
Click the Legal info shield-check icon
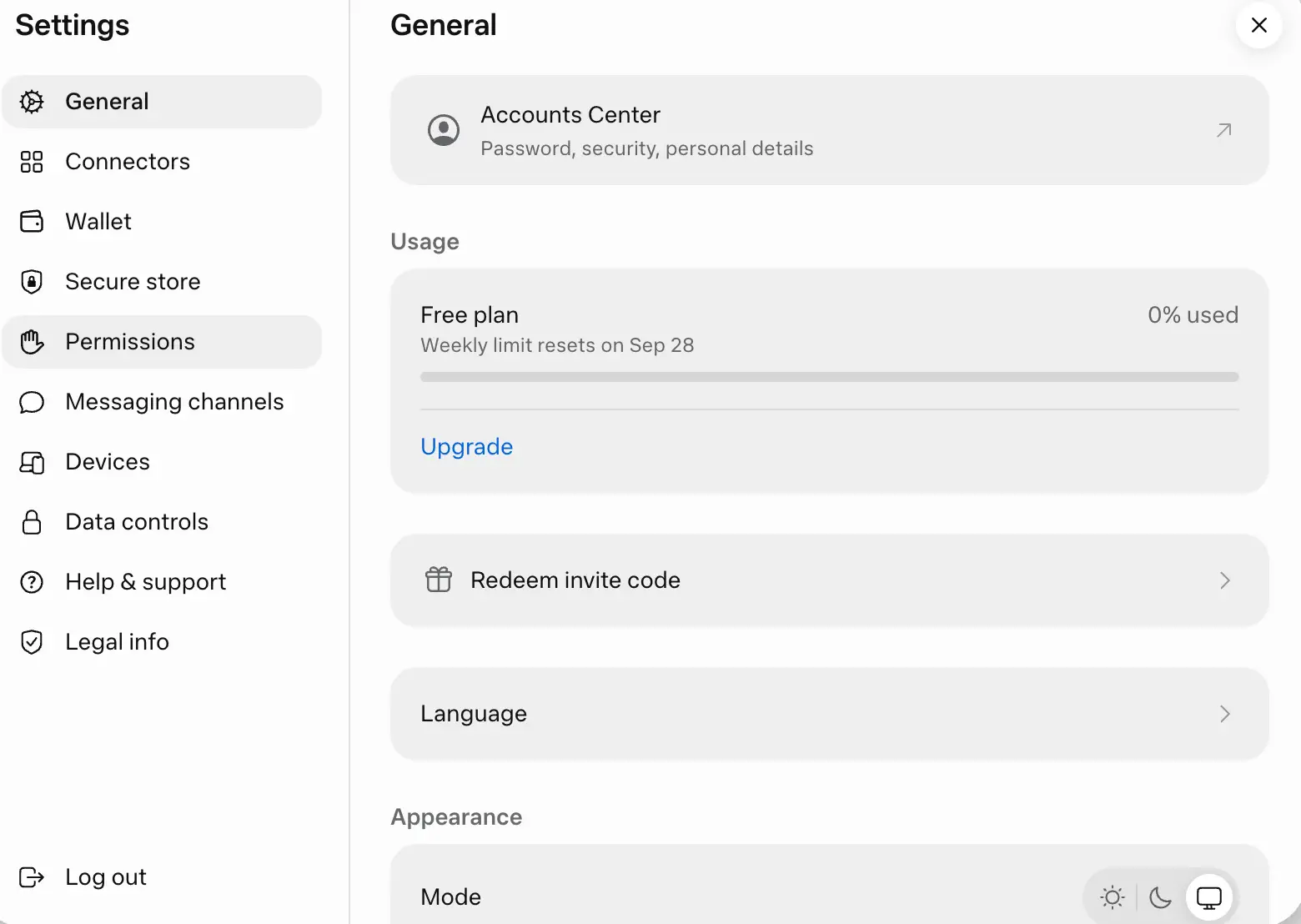[x=32, y=642]
